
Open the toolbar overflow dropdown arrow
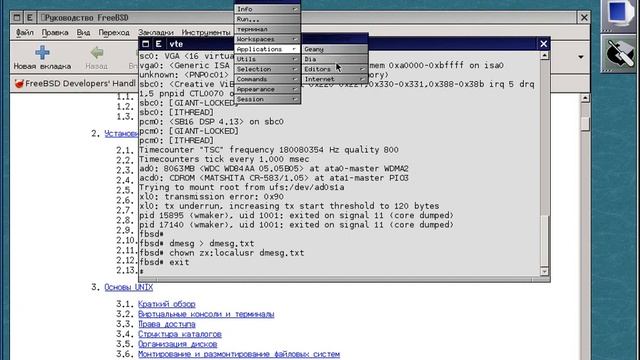[581, 57]
